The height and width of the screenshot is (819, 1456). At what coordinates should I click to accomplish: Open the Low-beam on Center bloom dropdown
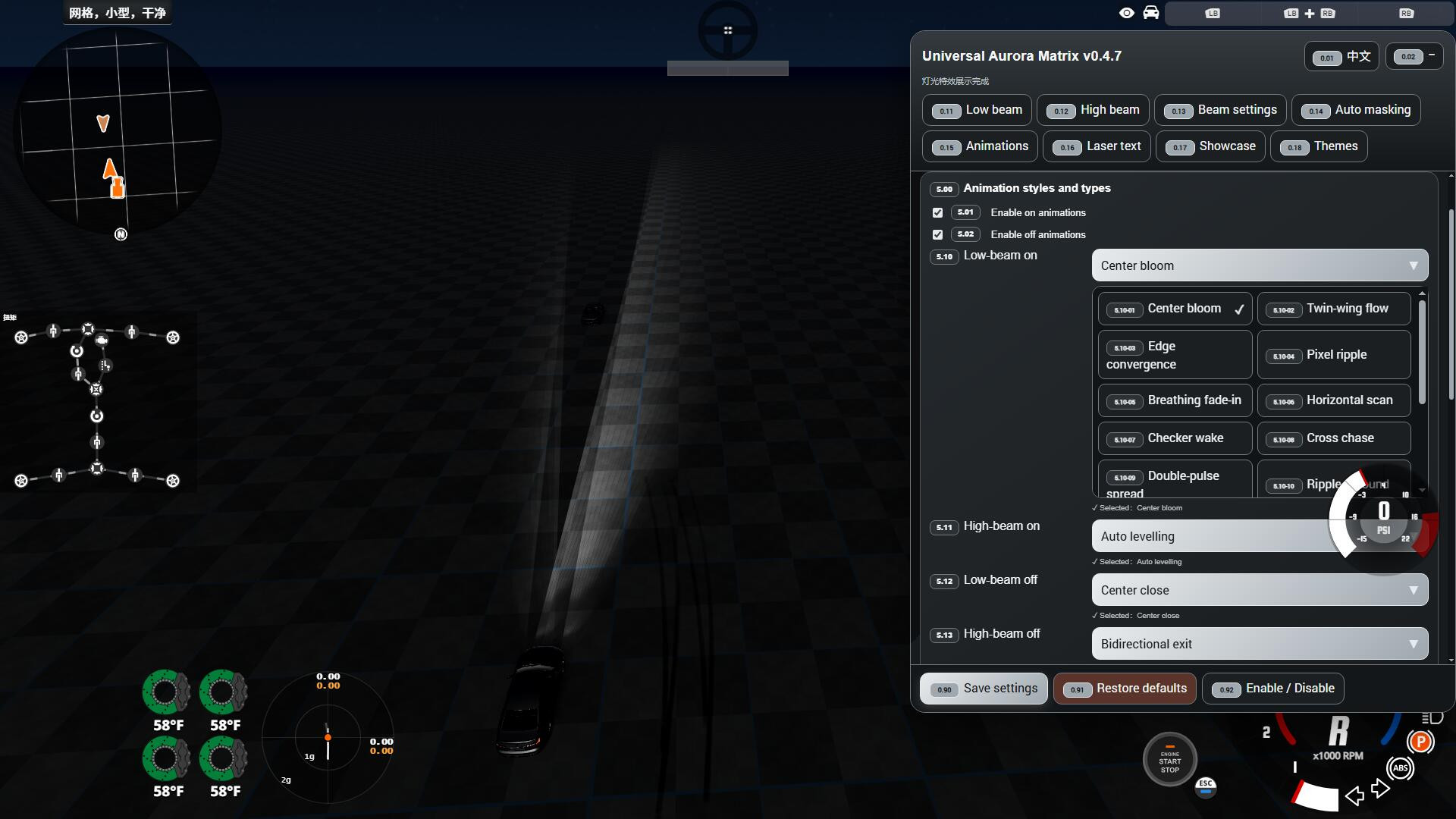(x=1260, y=265)
